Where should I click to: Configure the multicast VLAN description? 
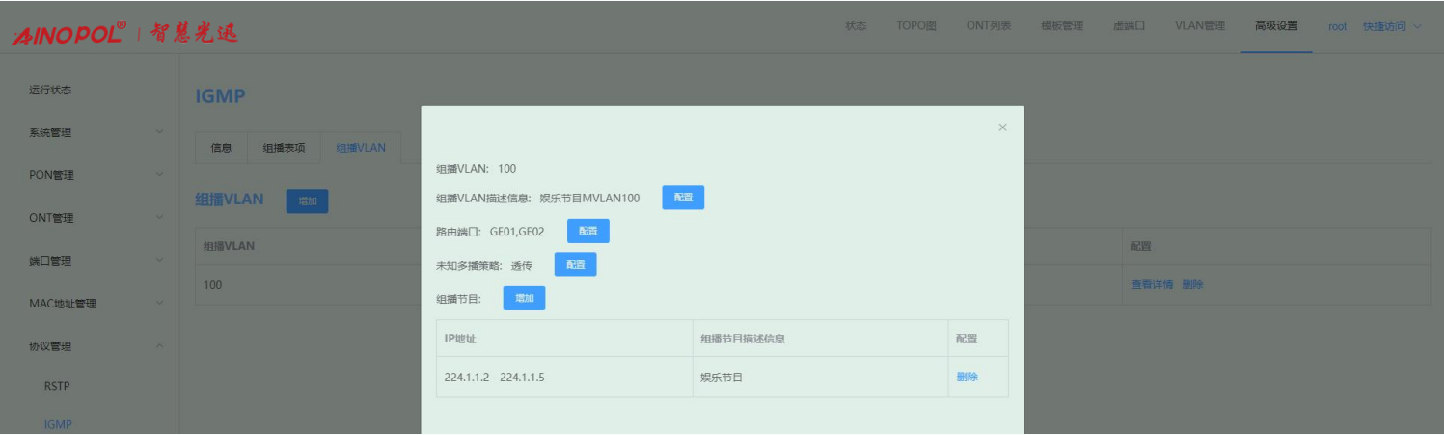tap(683, 198)
